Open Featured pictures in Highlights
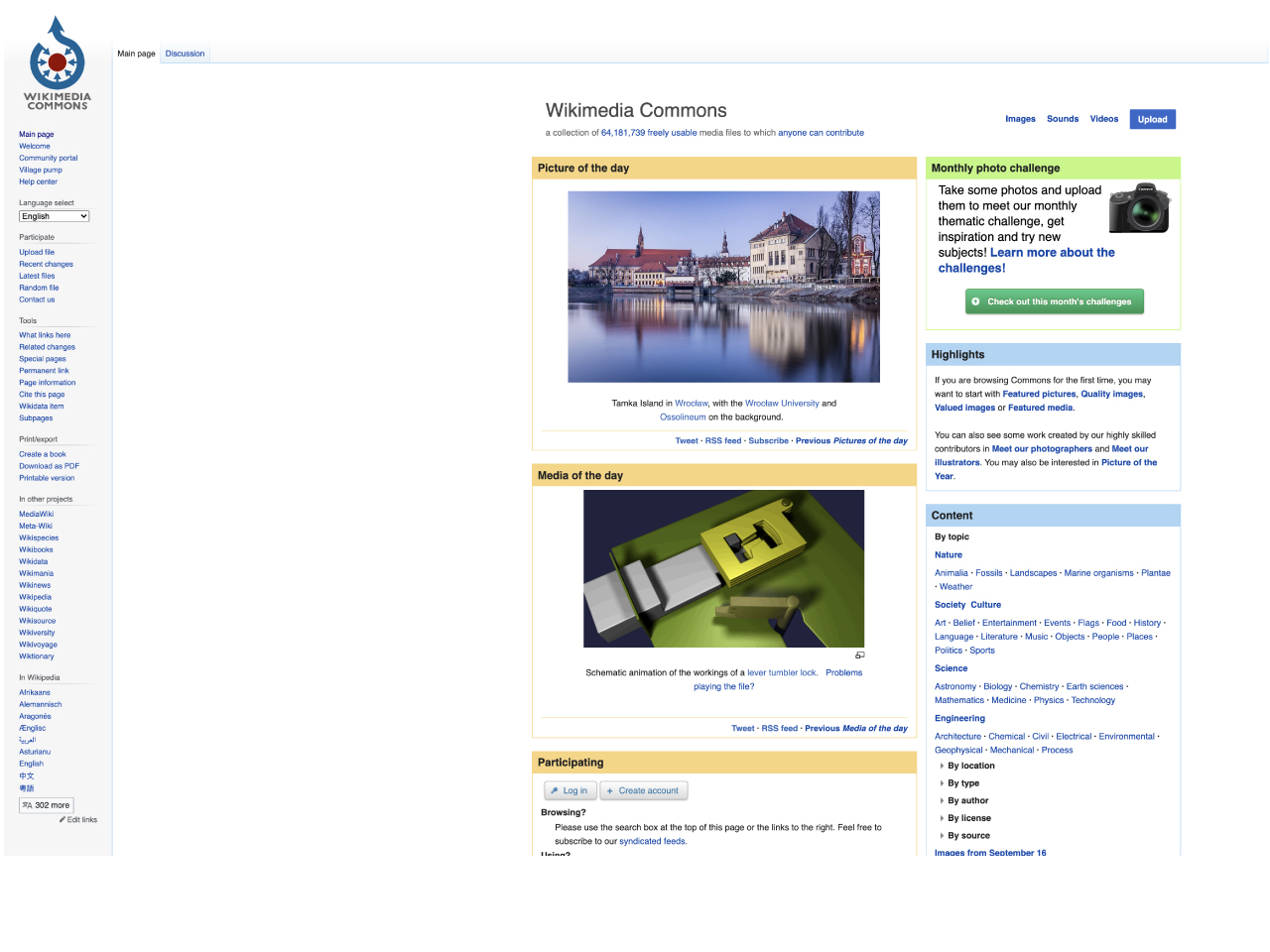Image resolution: width=1270 pixels, height=952 pixels. (x=1039, y=395)
